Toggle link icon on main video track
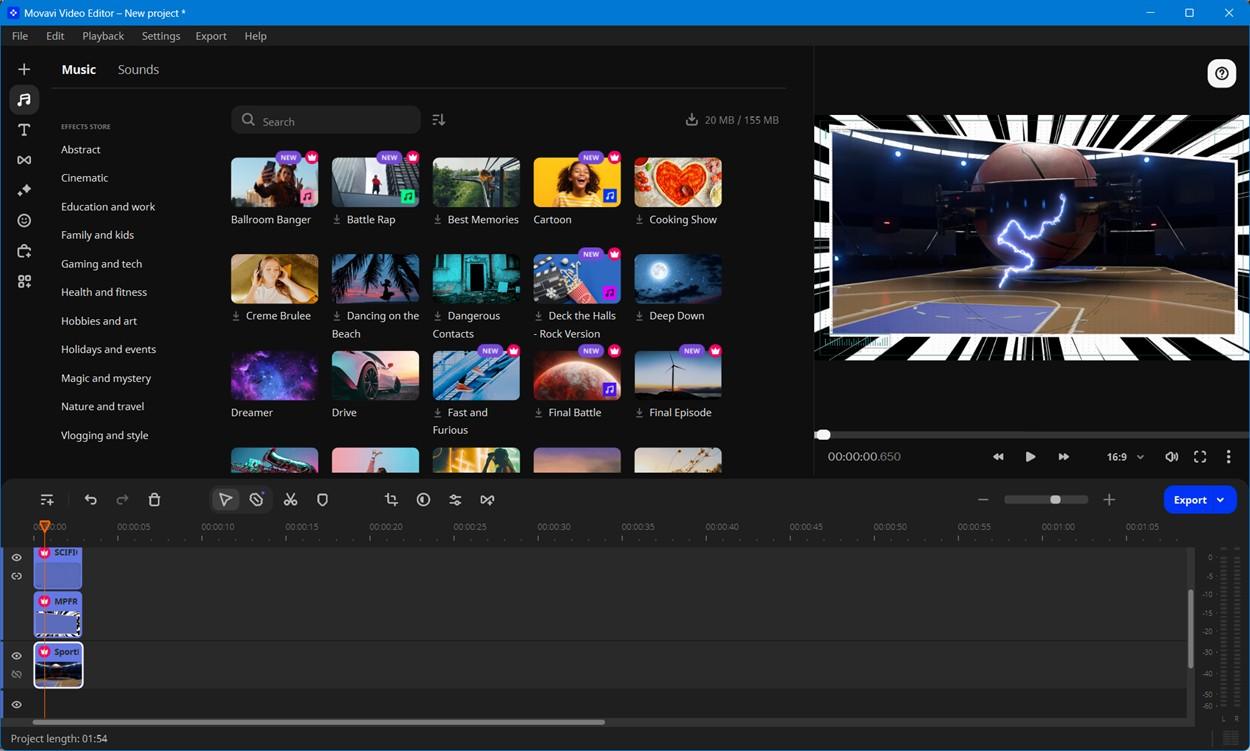 (x=16, y=675)
